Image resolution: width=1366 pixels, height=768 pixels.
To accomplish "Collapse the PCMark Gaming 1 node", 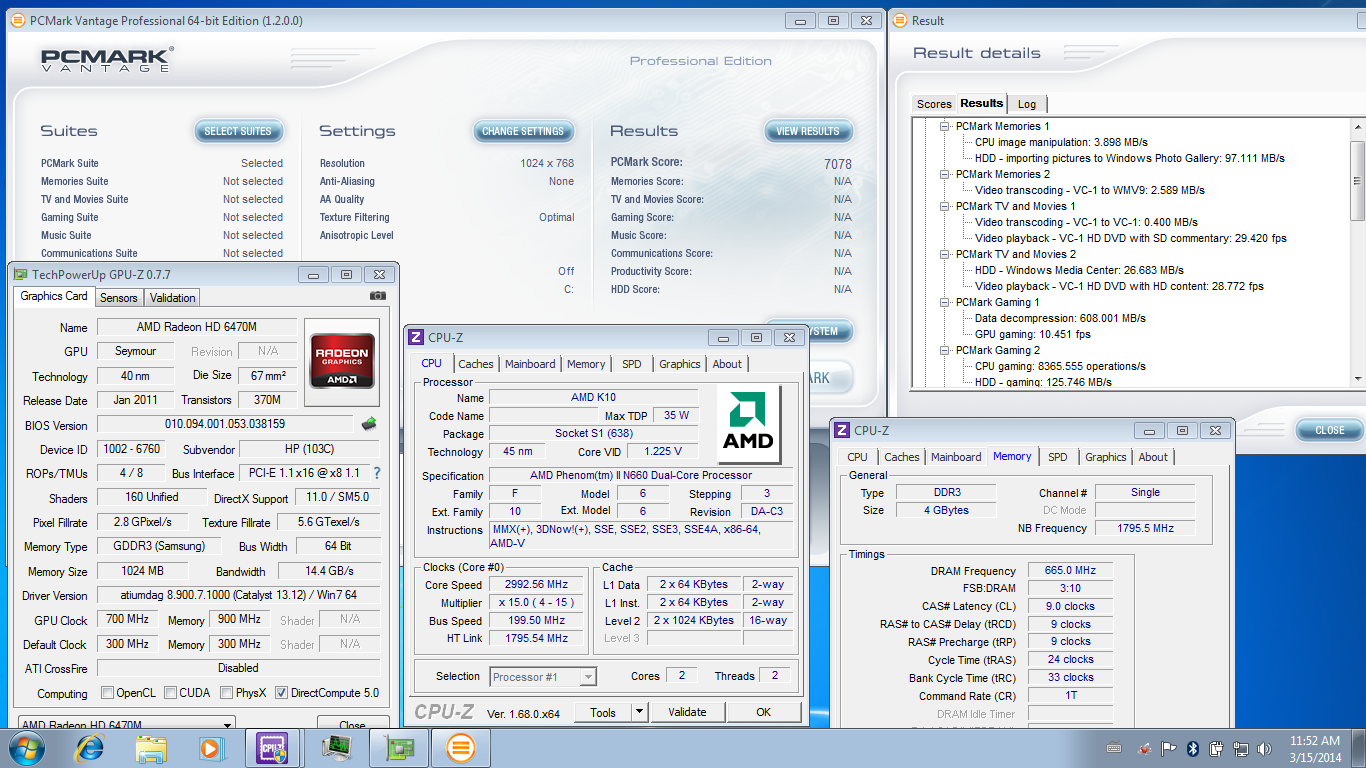I will (x=945, y=302).
